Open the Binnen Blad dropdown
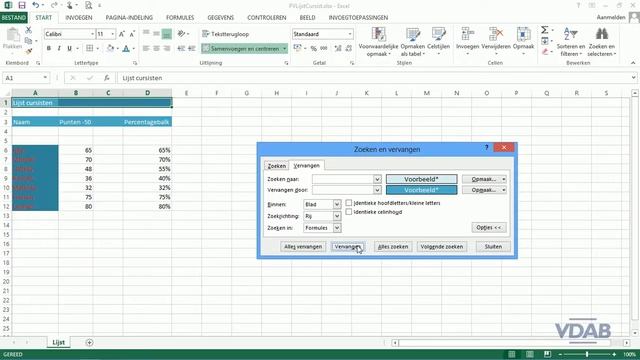The height and width of the screenshot is (360, 640). click(337, 204)
